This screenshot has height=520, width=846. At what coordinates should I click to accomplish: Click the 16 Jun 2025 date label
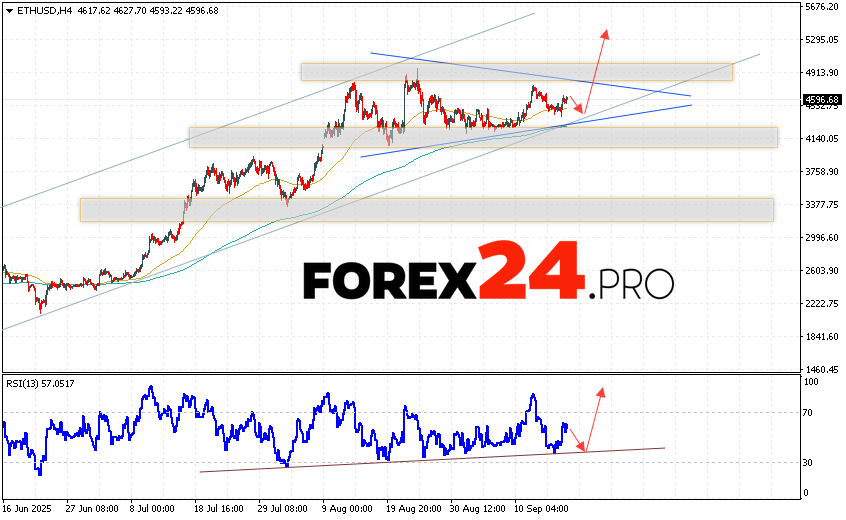(x=28, y=506)
